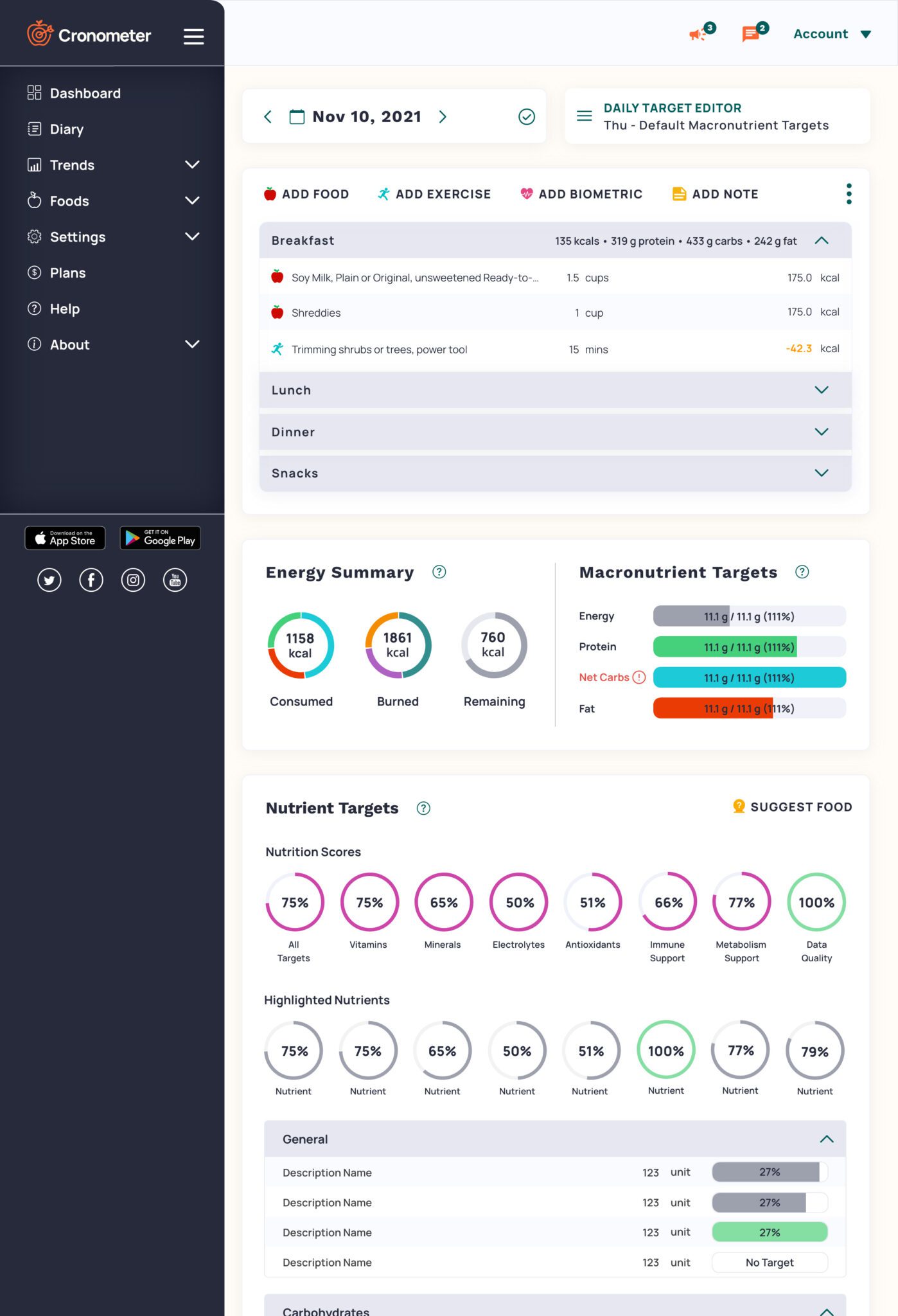Open Energy Summary help icon
Screen dimensions: 898x1316
pos(439,572)
